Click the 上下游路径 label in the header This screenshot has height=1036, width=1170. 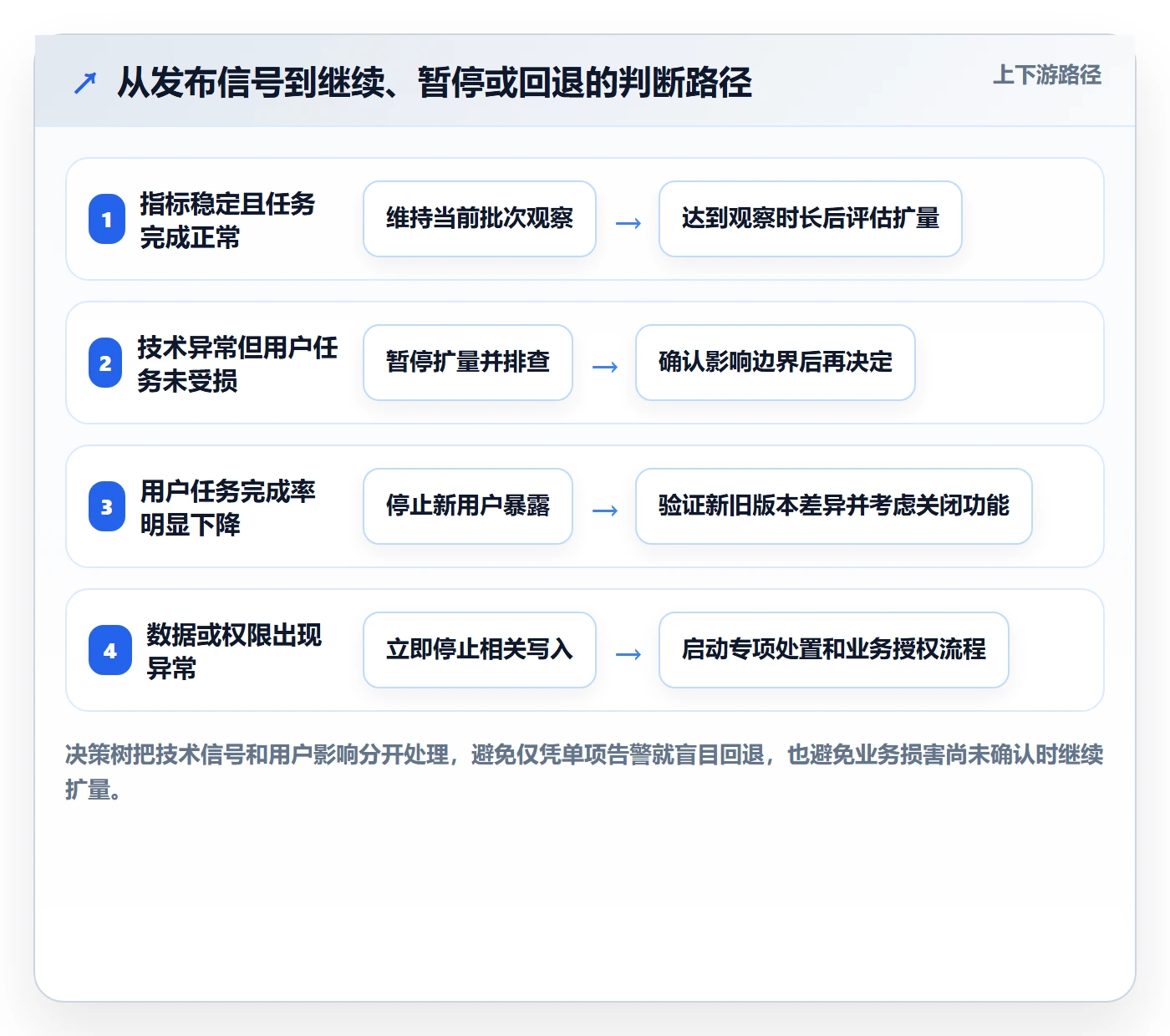pos(1046,75)
